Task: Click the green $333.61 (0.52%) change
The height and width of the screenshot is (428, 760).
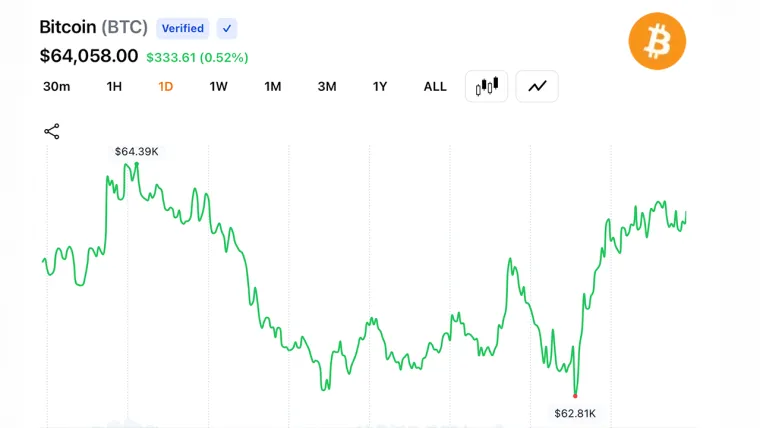Action: (197, 58)
